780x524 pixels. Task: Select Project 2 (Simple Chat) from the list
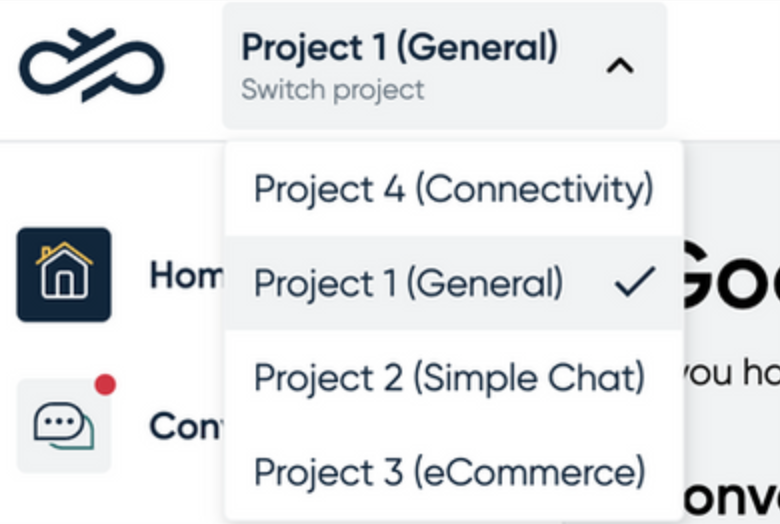pyautogui.click(x=453, y=377)
